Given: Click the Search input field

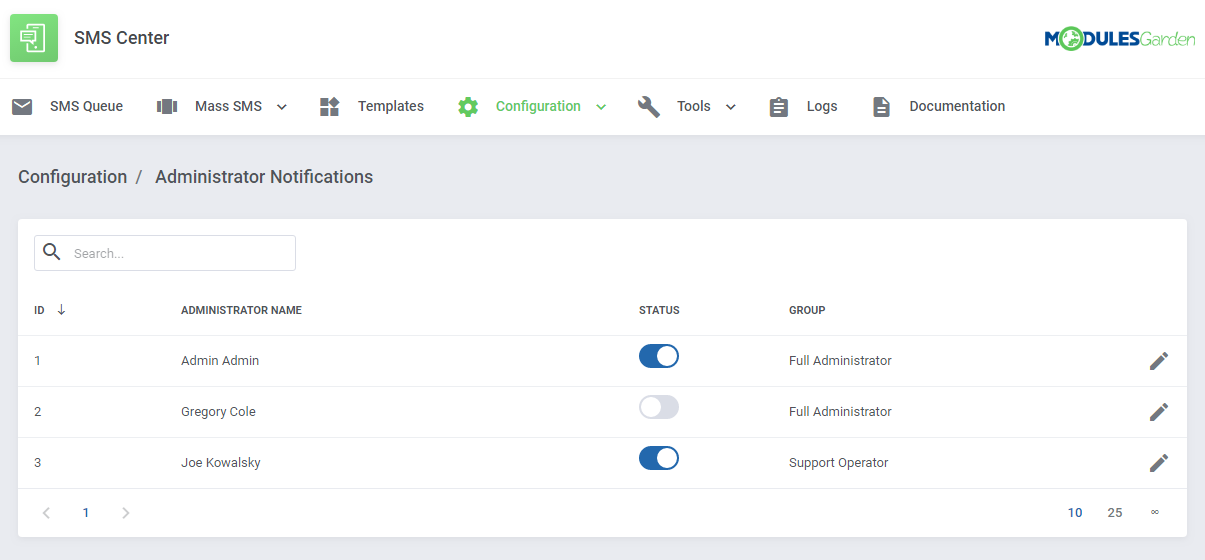Looking at the screenshot, I should tap(180, 254).
